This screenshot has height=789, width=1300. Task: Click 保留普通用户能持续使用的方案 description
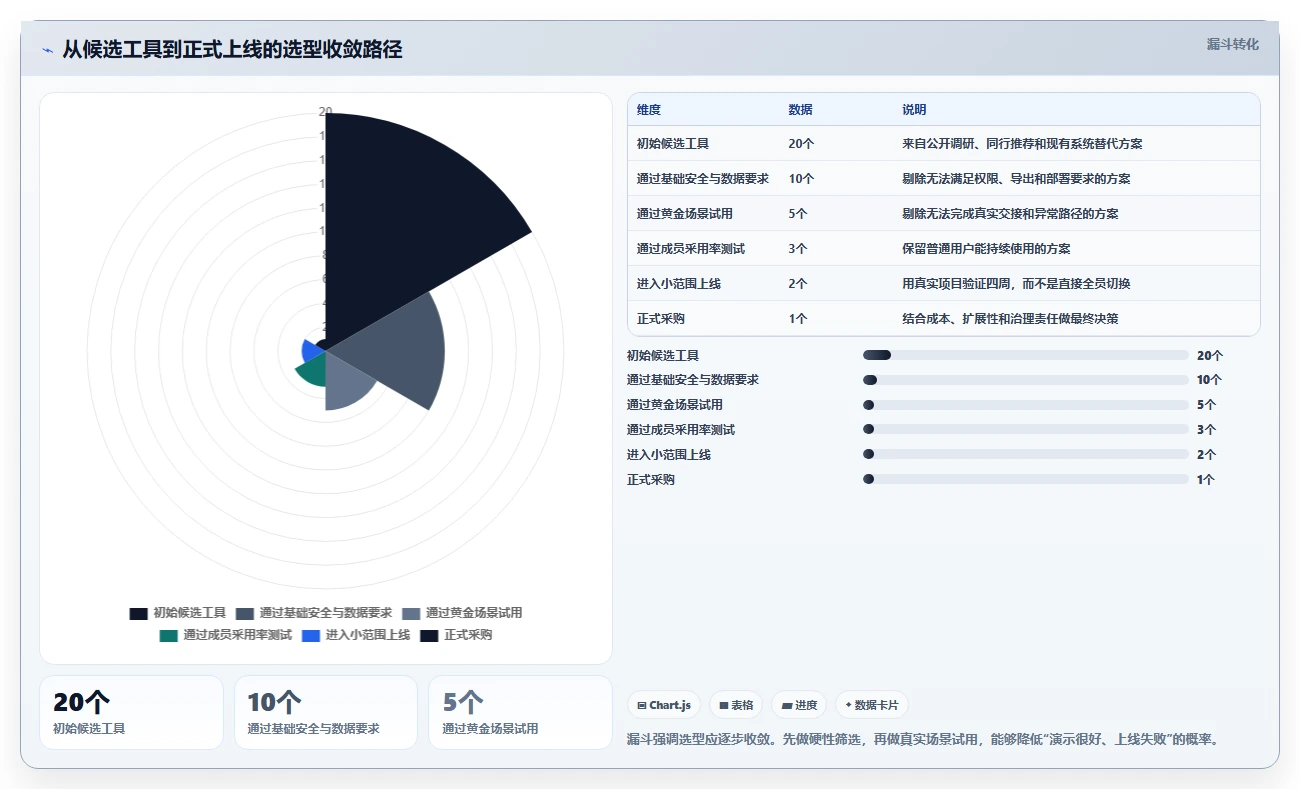tap(986, 249)
